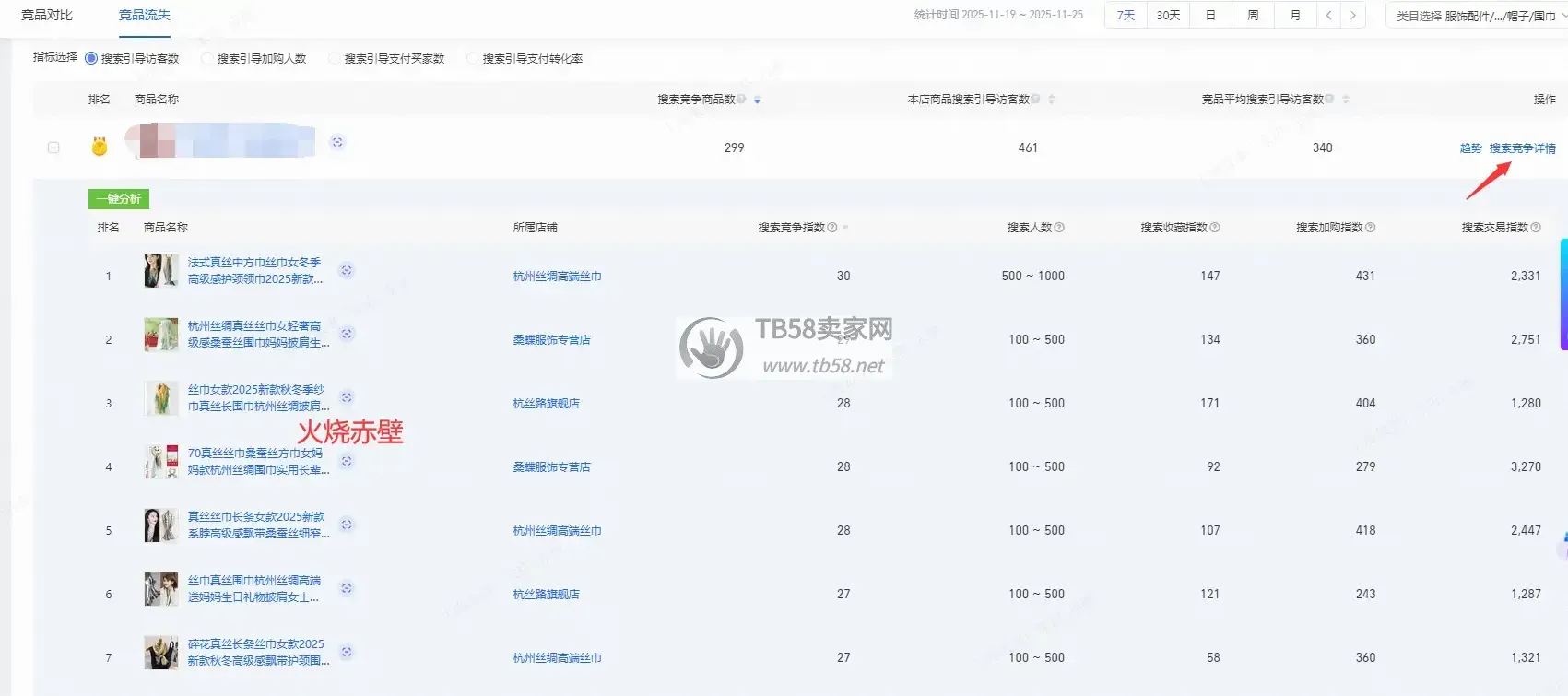
Task: Click analysis icon beside rank 5 product
Action: (x=347, y=525)
